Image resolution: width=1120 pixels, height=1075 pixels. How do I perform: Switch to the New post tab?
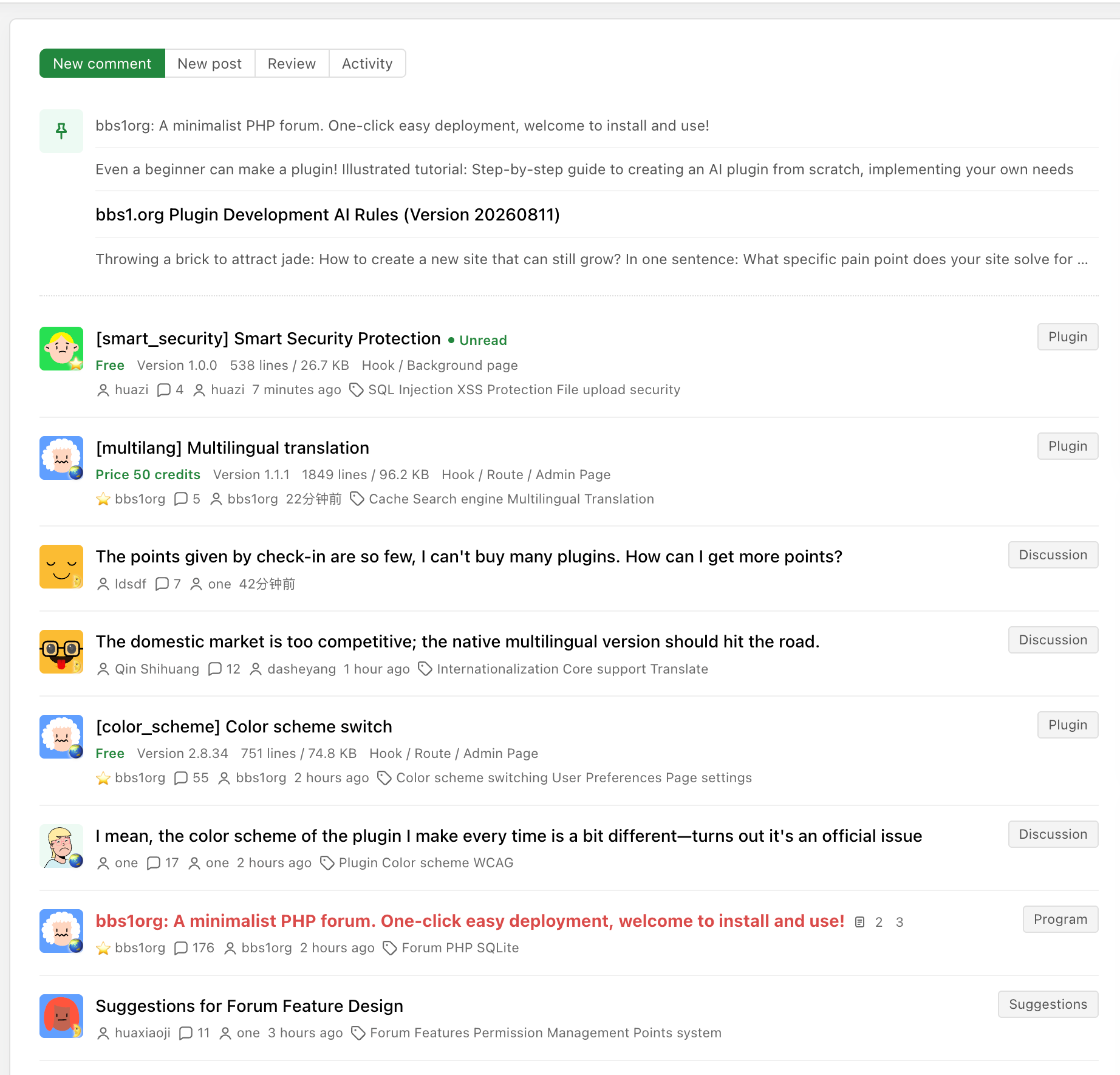click(210, 63)
